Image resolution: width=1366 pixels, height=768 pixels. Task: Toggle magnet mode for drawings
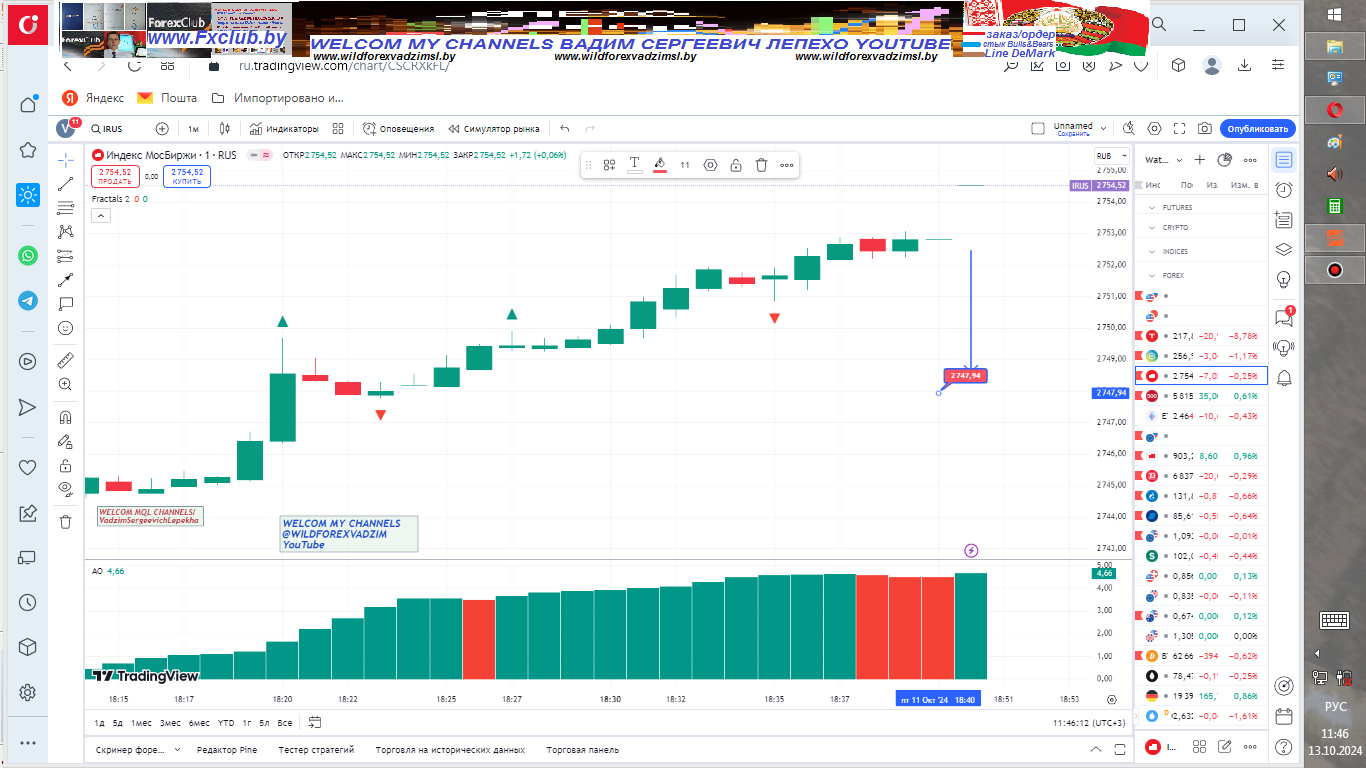[x=66, y=418]
